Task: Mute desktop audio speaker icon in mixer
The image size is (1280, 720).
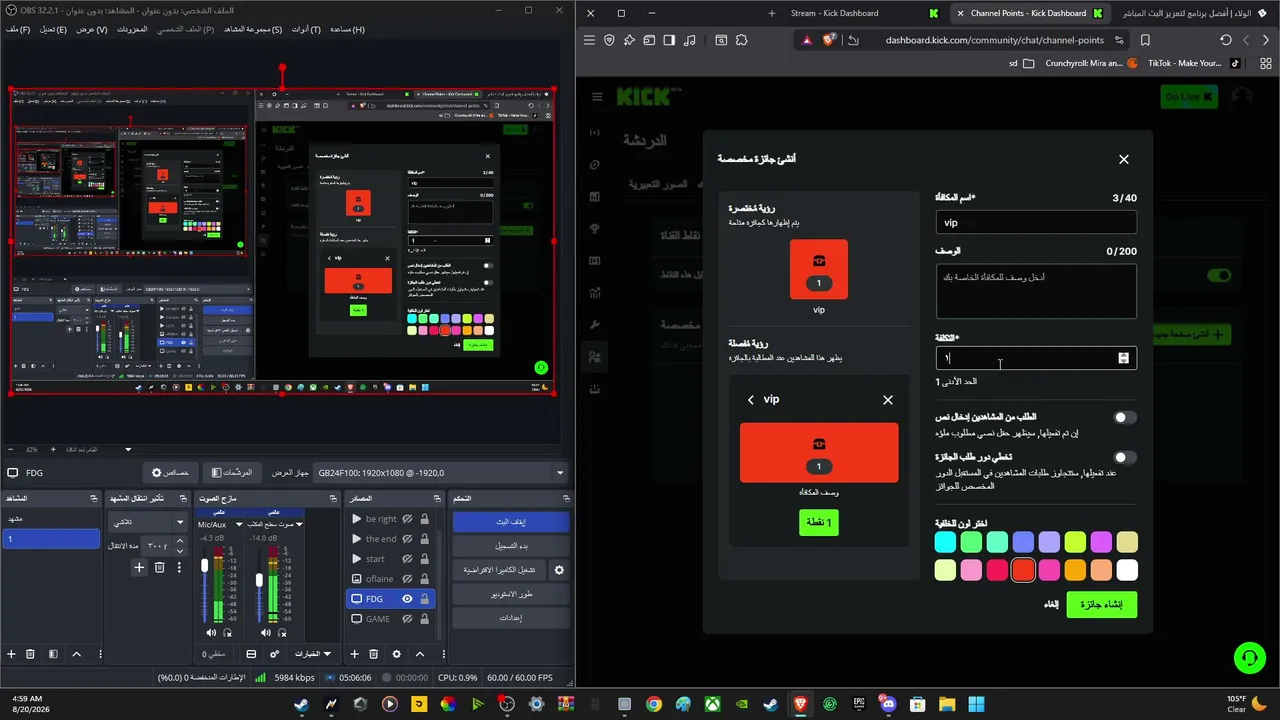Action: pos(265,633)
